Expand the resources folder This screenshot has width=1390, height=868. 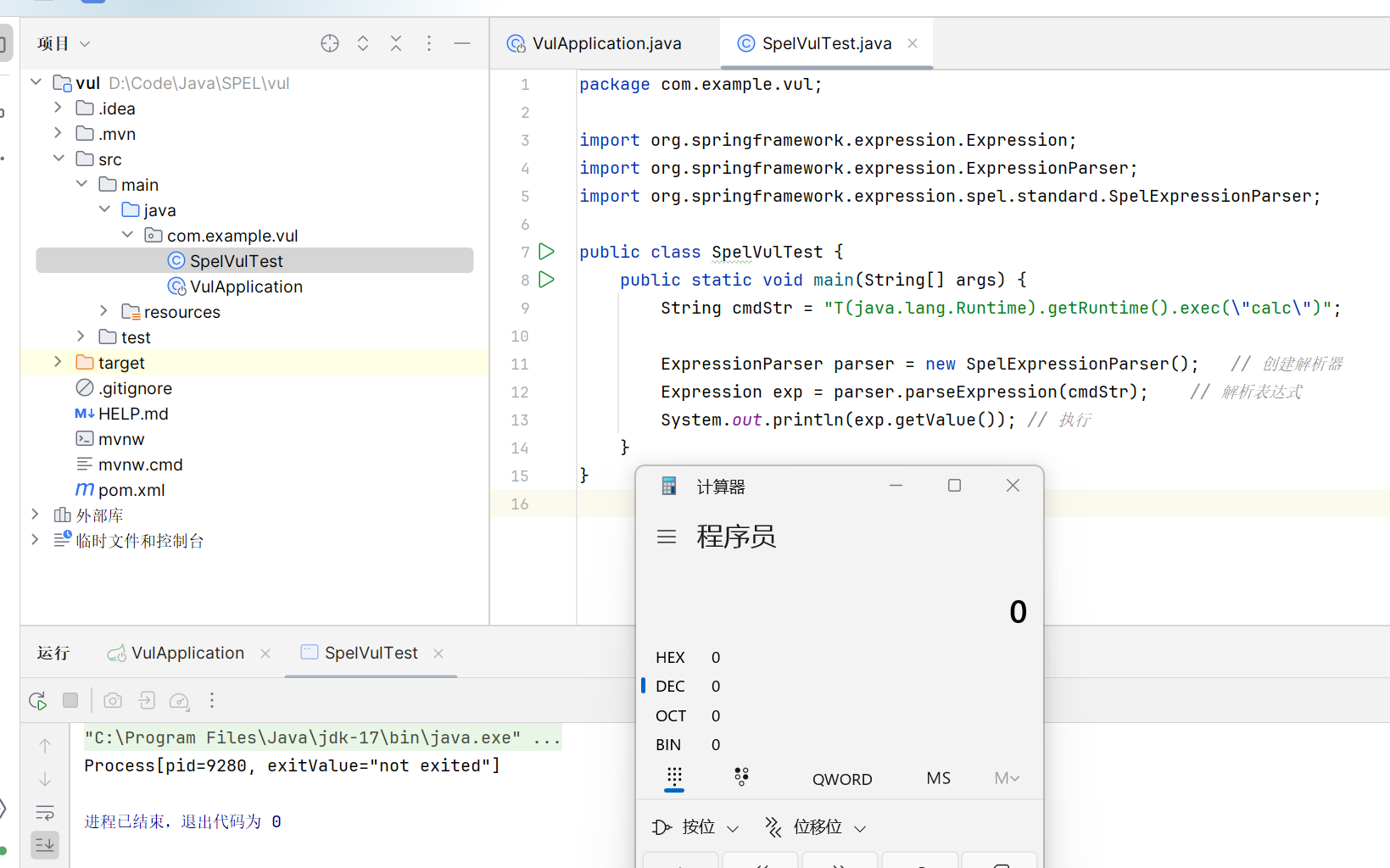pyautogui.click(x=103, y=311)
